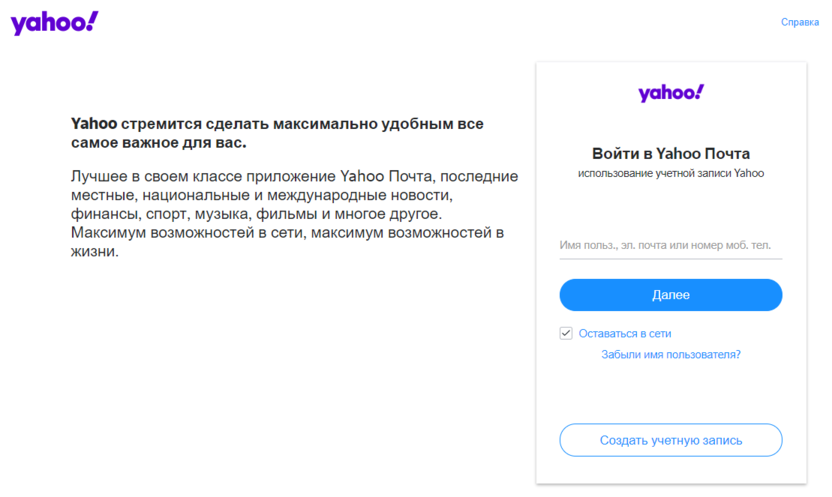Open the Справка help link
This screenshot has height=497, width=832.
(799, 22)
